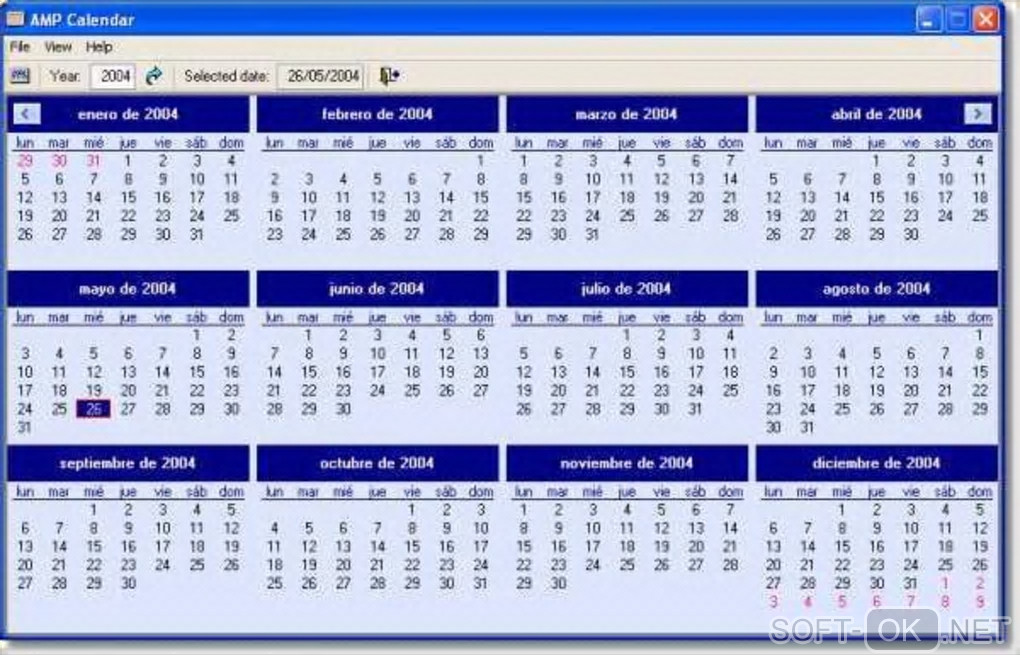Select day 17 in marzo
Image resolution: width=1020 pixels, height=655 pixels.
[592, 197]
